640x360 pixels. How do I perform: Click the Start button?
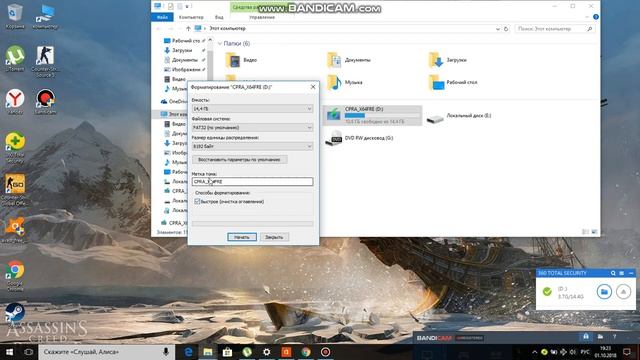(x=9, y=352)
